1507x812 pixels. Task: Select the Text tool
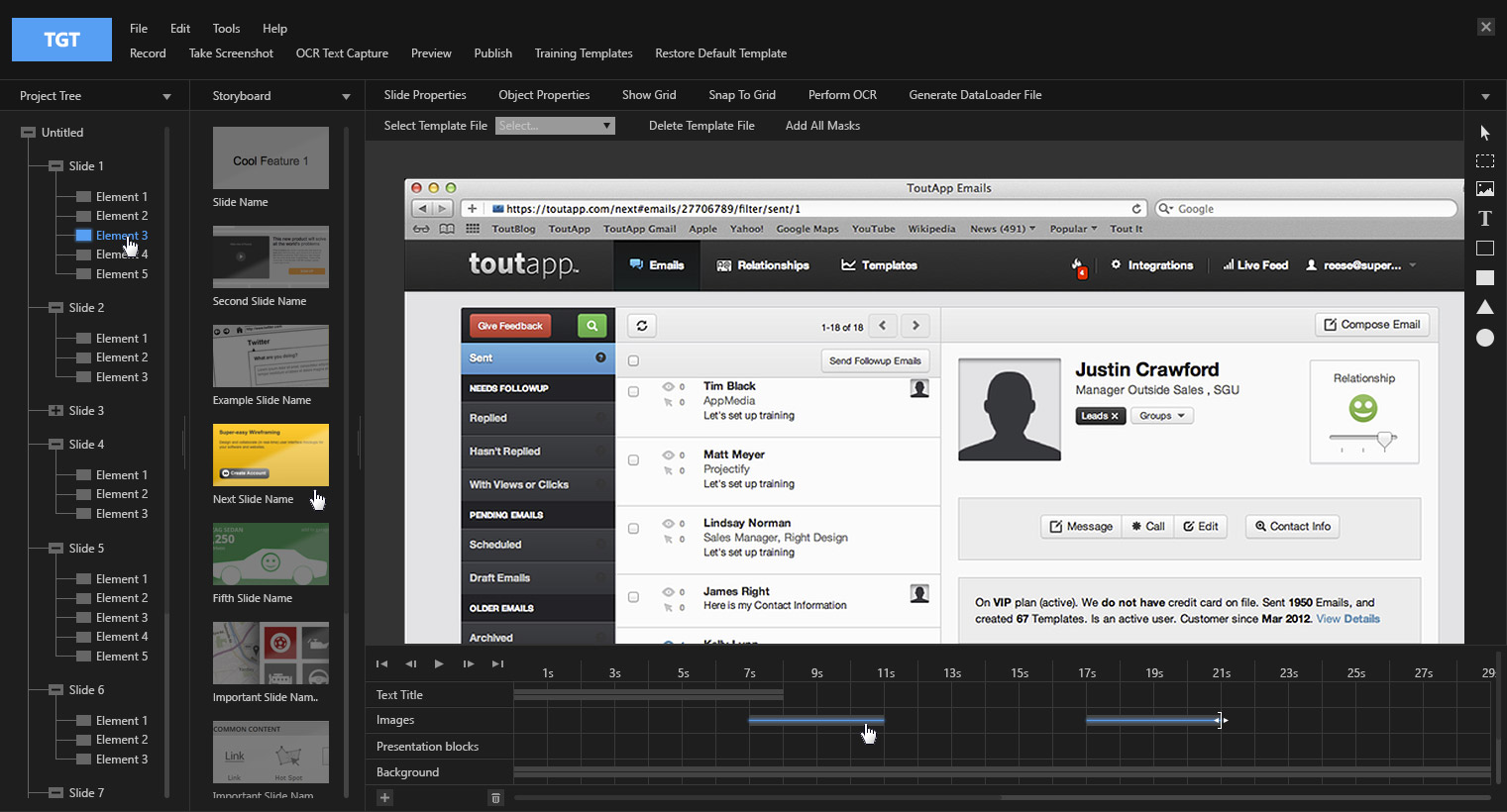1484,219
